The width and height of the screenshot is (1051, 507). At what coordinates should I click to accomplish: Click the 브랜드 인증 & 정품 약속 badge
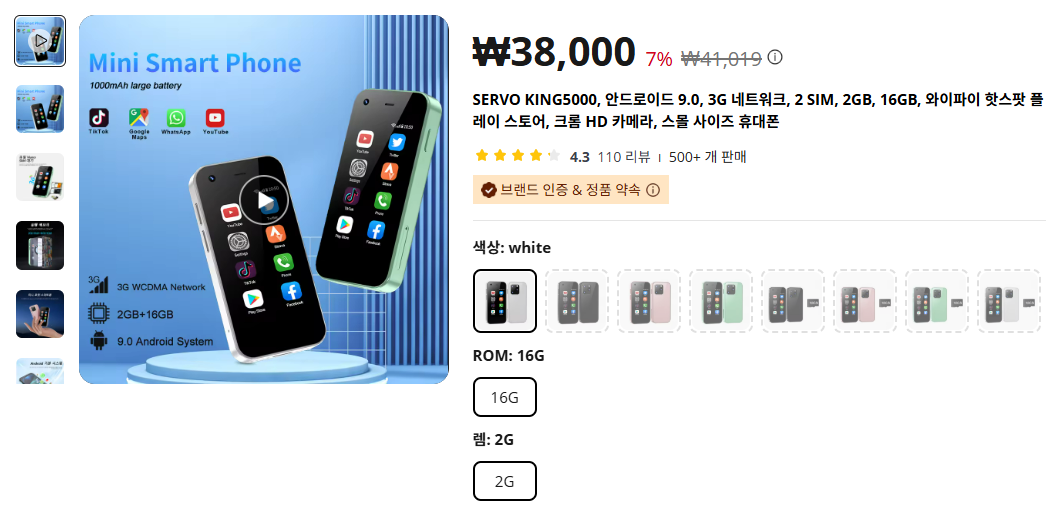coord(570,190)
